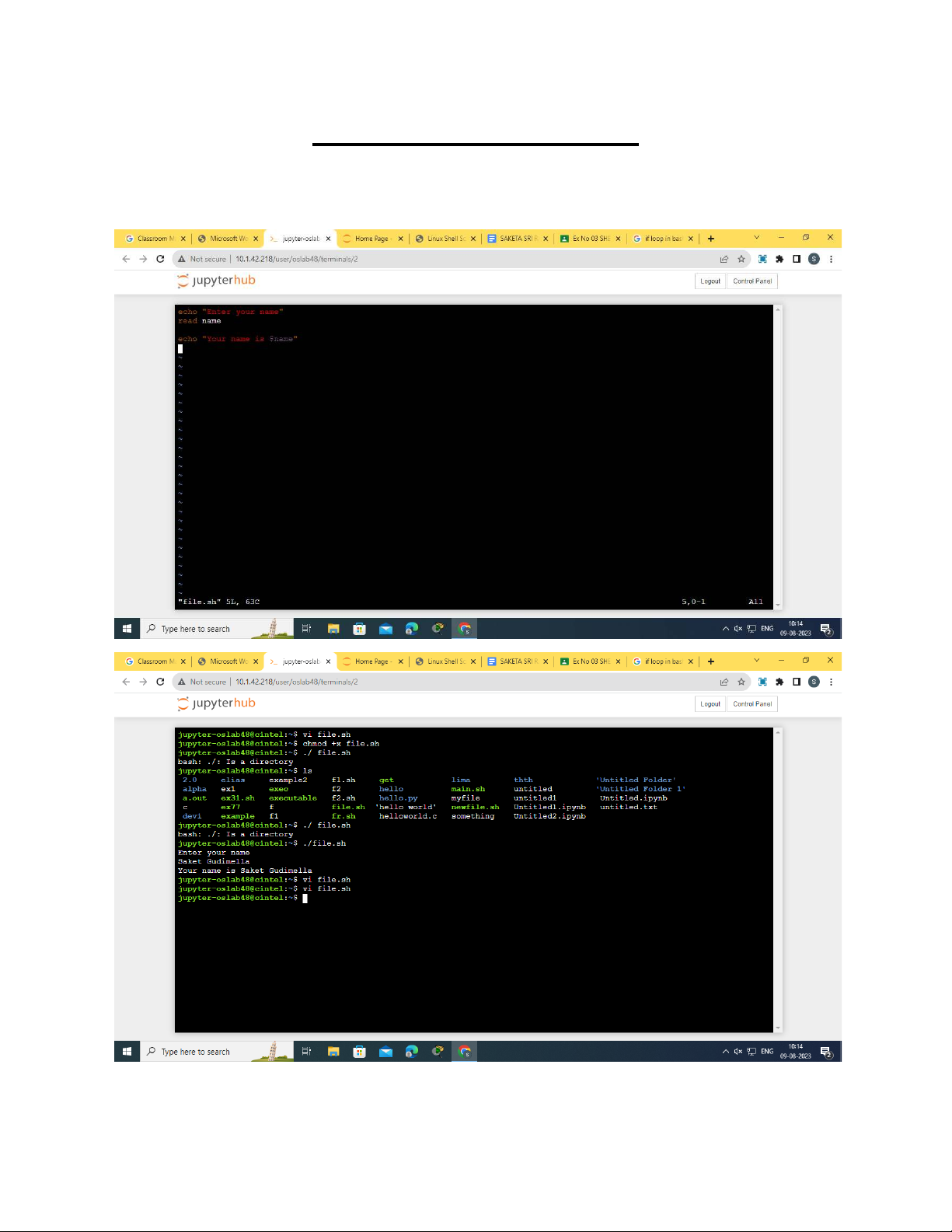Open Microsoft Edge from taskbar beneath vi editor
This screenshot has height=1232, width=952.
tap(412, 629)
